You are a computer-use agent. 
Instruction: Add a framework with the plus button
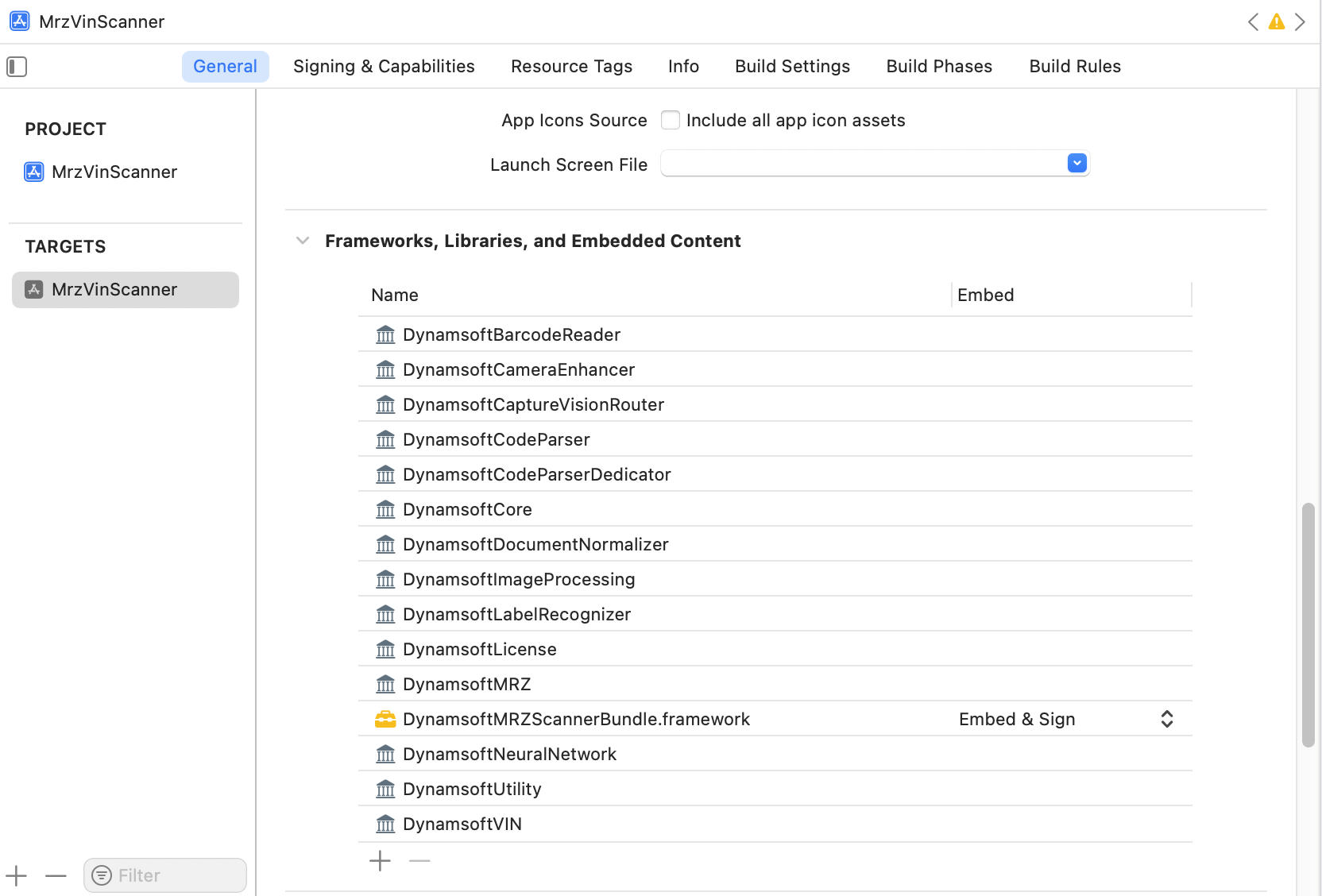(x=380, y=860)
